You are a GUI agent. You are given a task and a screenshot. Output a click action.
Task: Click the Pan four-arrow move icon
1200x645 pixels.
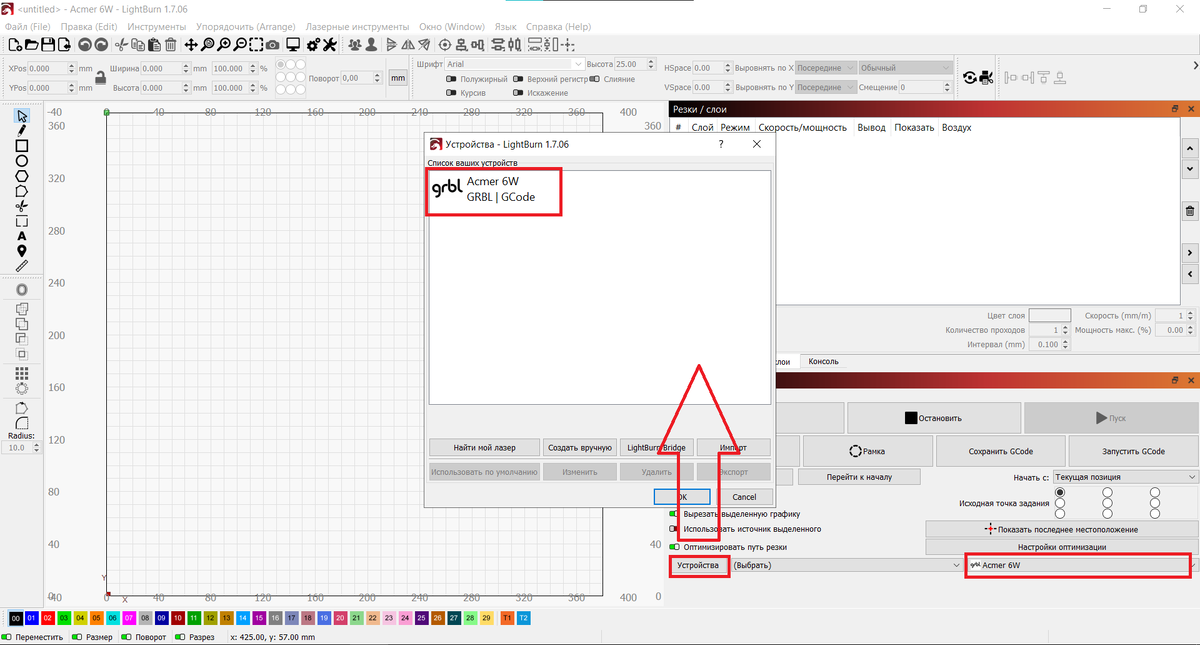tap(191, 45)
